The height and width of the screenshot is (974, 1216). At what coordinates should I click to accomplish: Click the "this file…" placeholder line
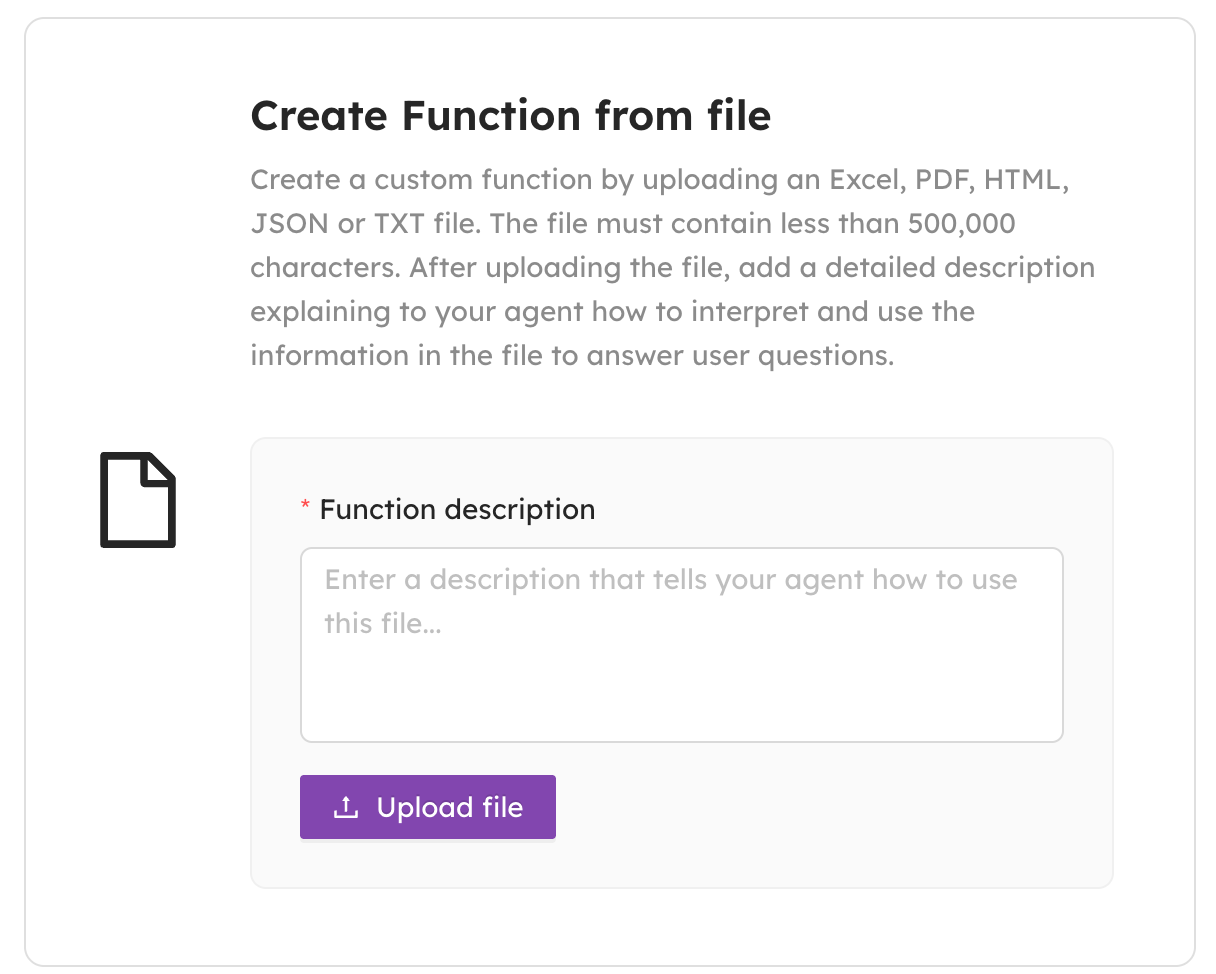pos(382,624)
